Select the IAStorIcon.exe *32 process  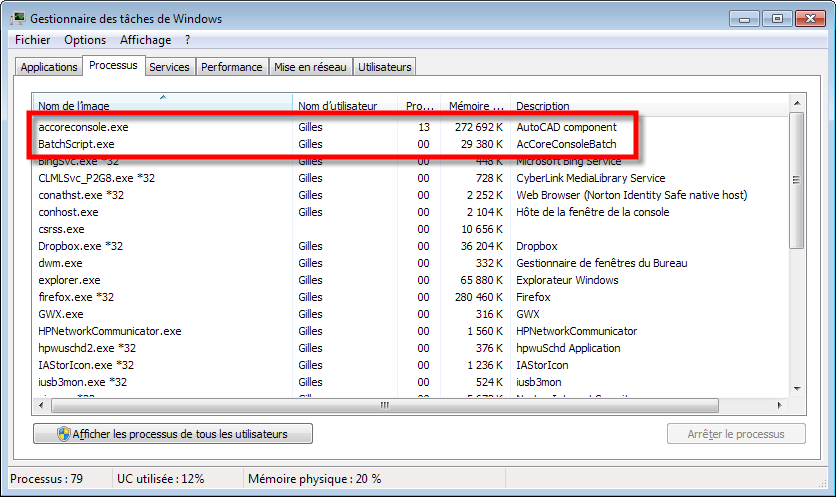tap(411, 365)
